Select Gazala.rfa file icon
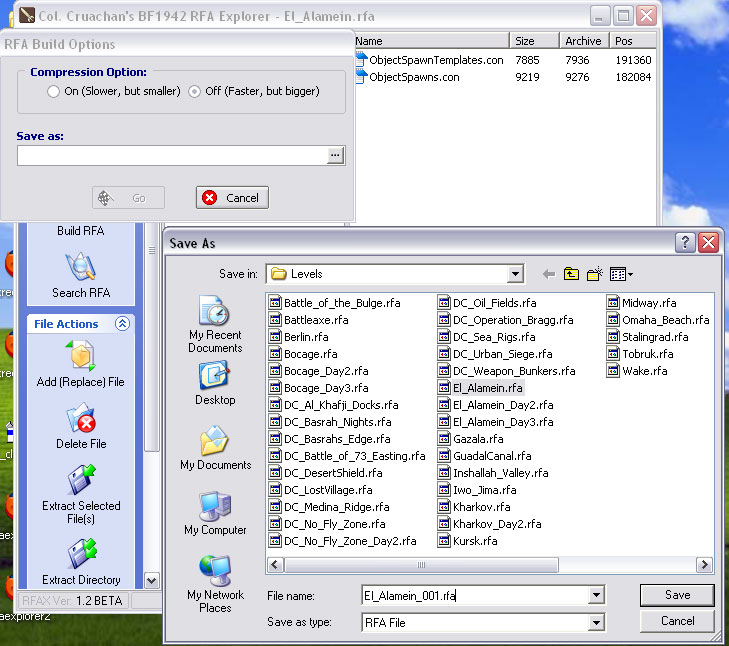The height and width of the screenshot is (646, 729). [444, 439]
